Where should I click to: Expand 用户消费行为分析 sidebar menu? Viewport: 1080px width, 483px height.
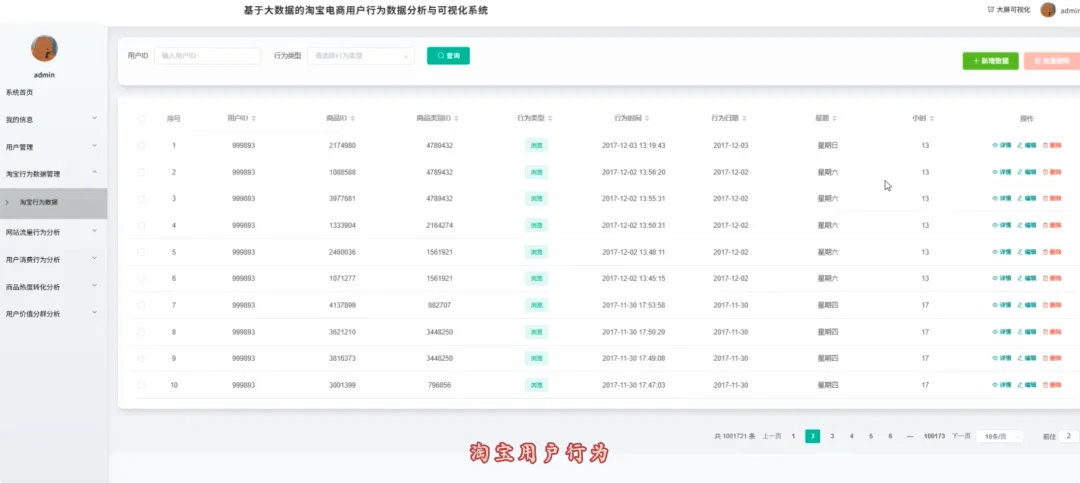(x=53, y=260)
